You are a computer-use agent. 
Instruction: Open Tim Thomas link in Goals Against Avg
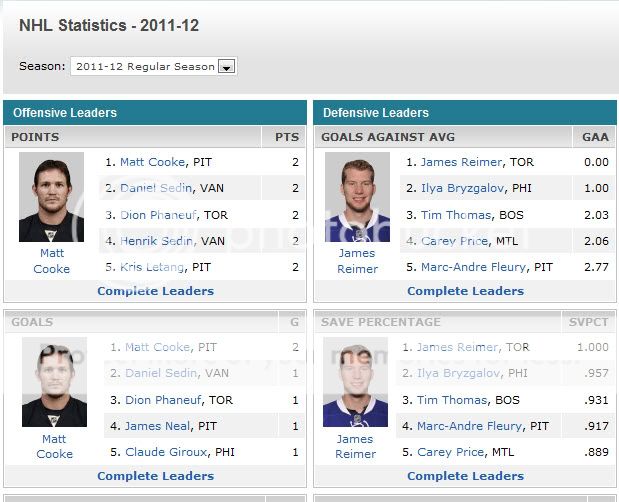pos(456,215)
